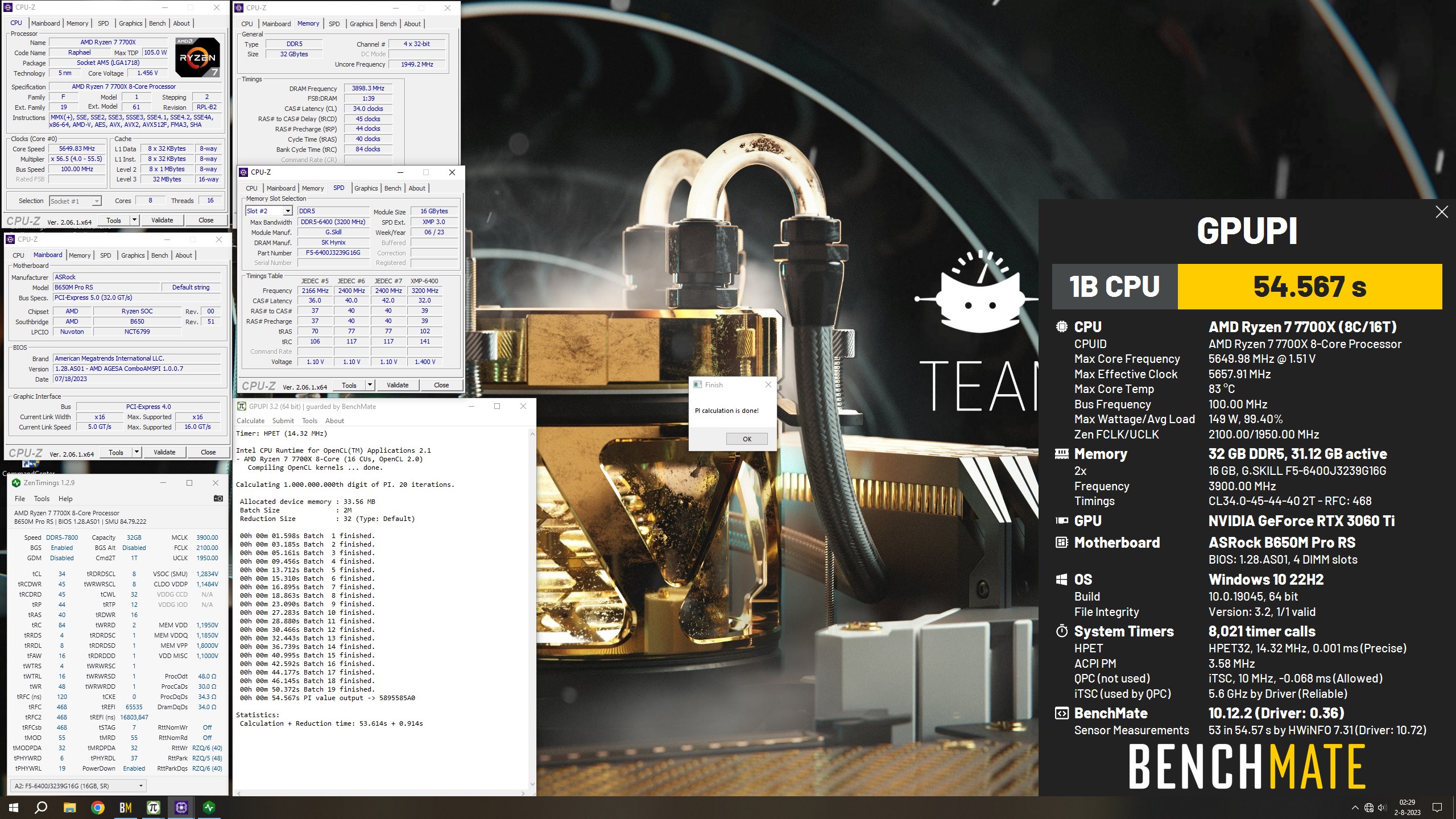Viewport: 1456px width, 819px height.
Task: Click Validate in the CPU-Z CPU window
Action: pos(162,220)
